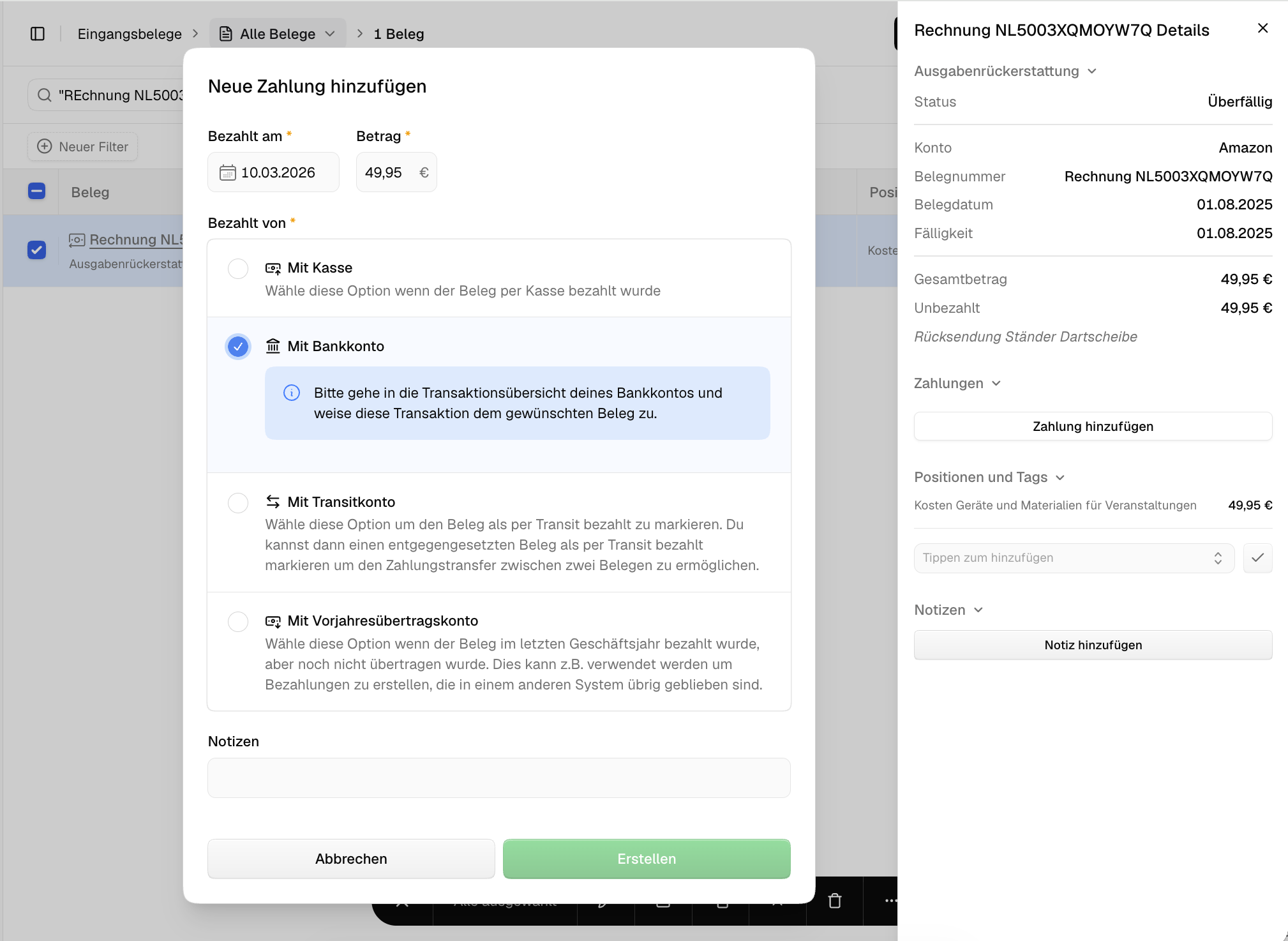Click the plus icon on Neuer Filter
The height and width of the screenshot is (941, 1288).
pos(45,147)
